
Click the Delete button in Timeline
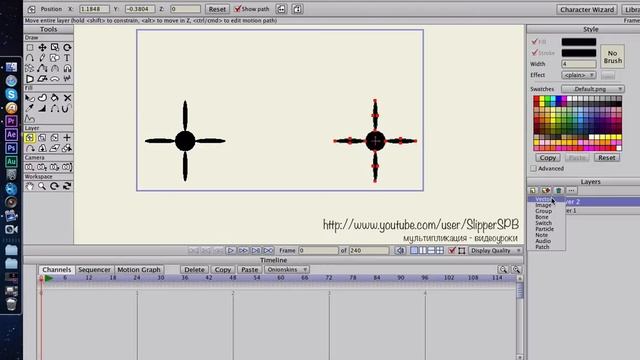coord(194,269)
